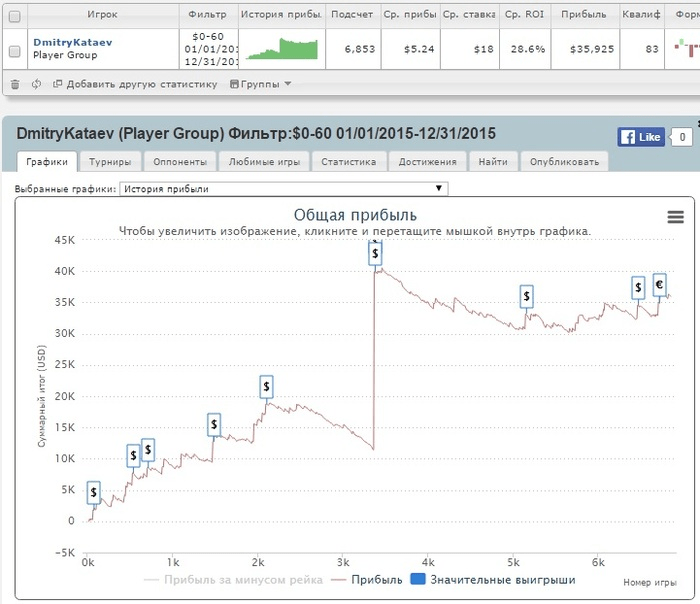This screenshot has height=604, width=700.
Task: Click the form indicator mini chart in row
Action: [687, 47]
